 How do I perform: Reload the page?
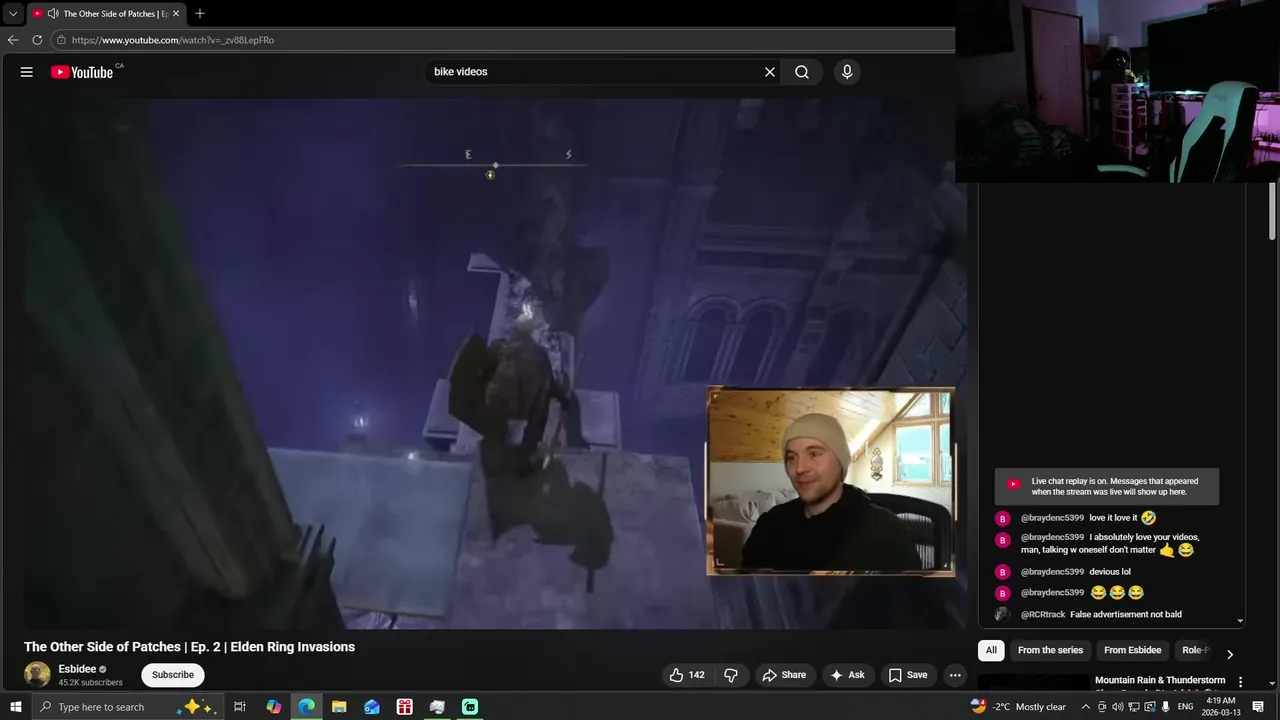click(37, 40)
